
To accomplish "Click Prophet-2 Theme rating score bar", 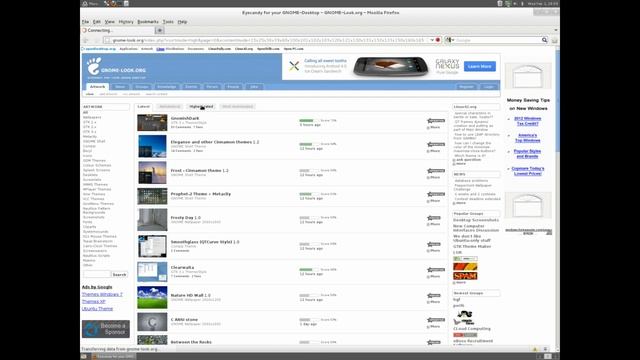I will coord(309,194).
